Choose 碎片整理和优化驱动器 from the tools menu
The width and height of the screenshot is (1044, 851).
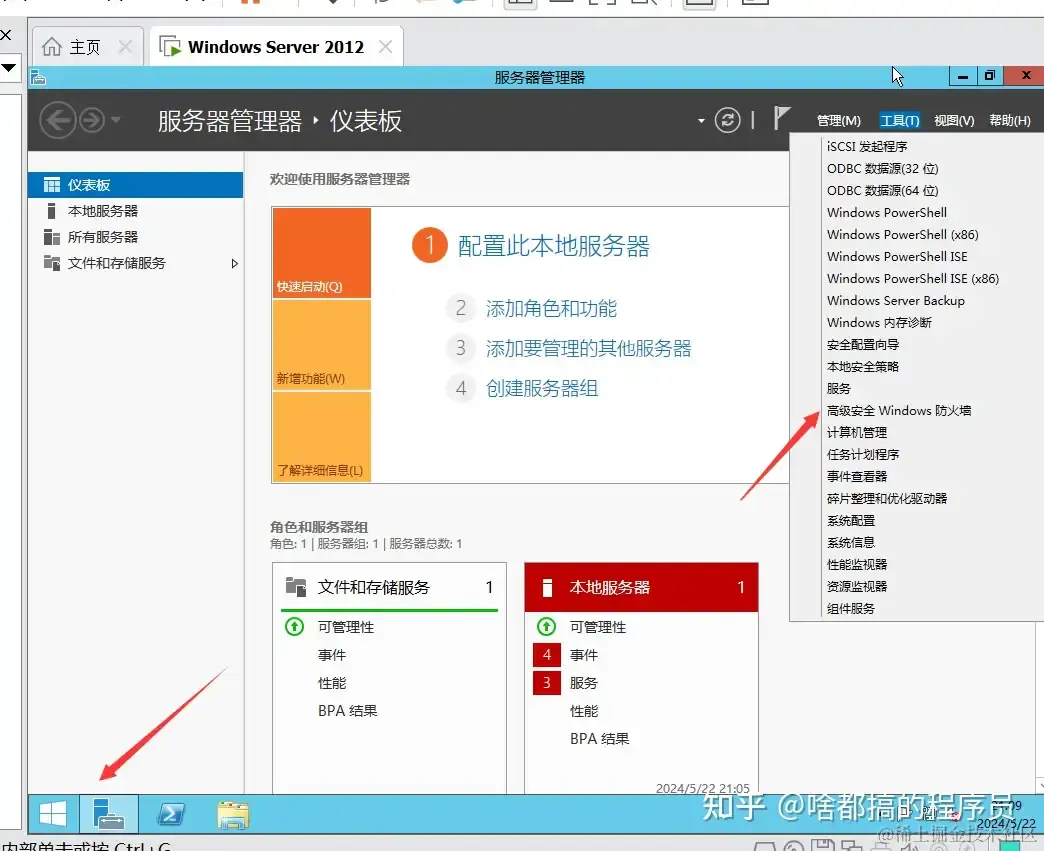887,498
